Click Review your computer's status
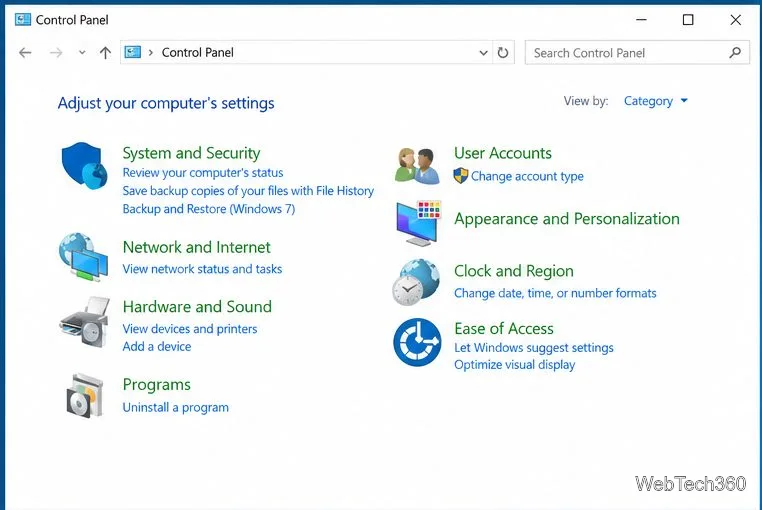762x510 pixels. click(x=203, y=173)
